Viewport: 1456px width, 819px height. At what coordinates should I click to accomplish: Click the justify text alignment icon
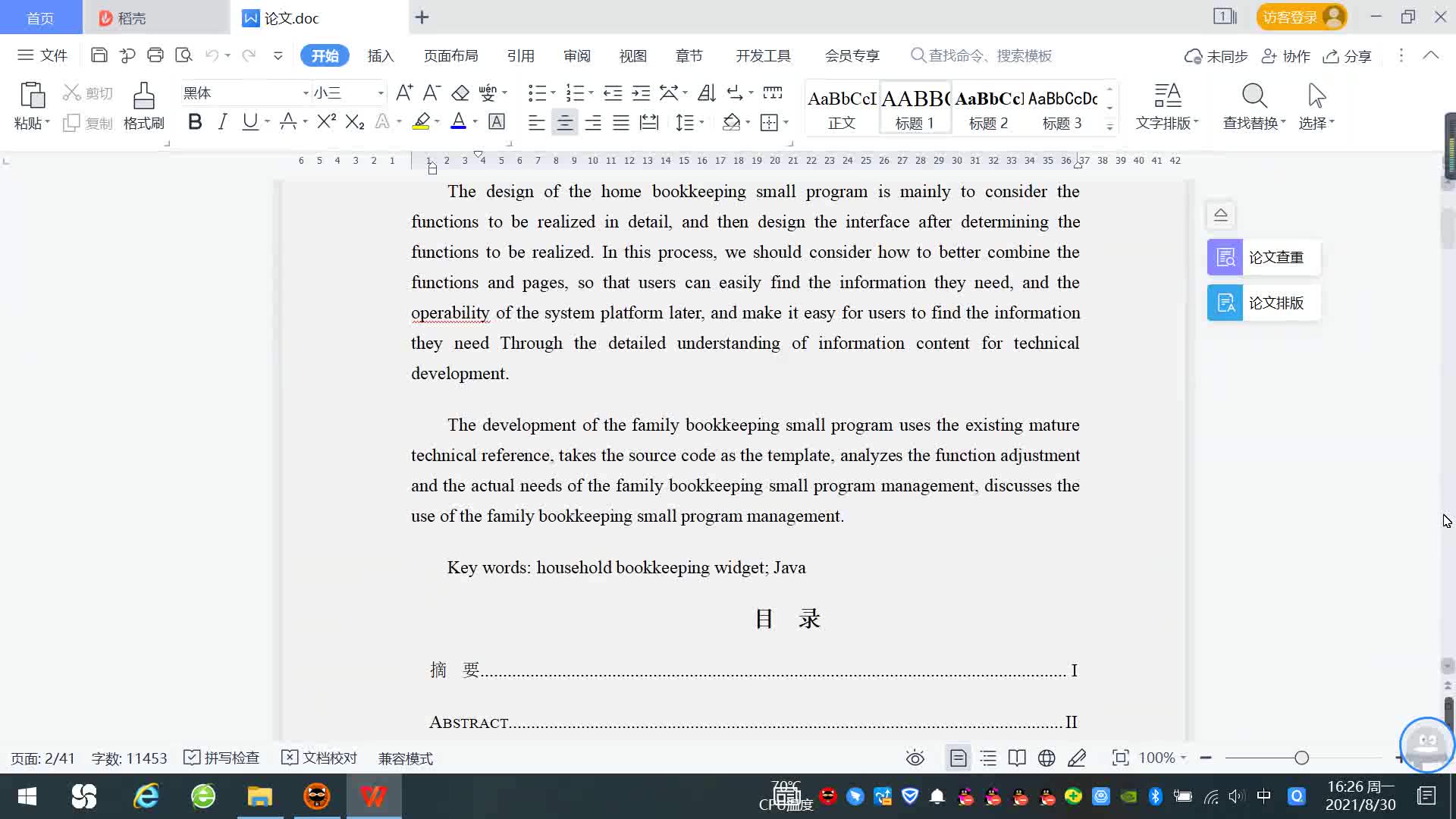tap(621, 122)
